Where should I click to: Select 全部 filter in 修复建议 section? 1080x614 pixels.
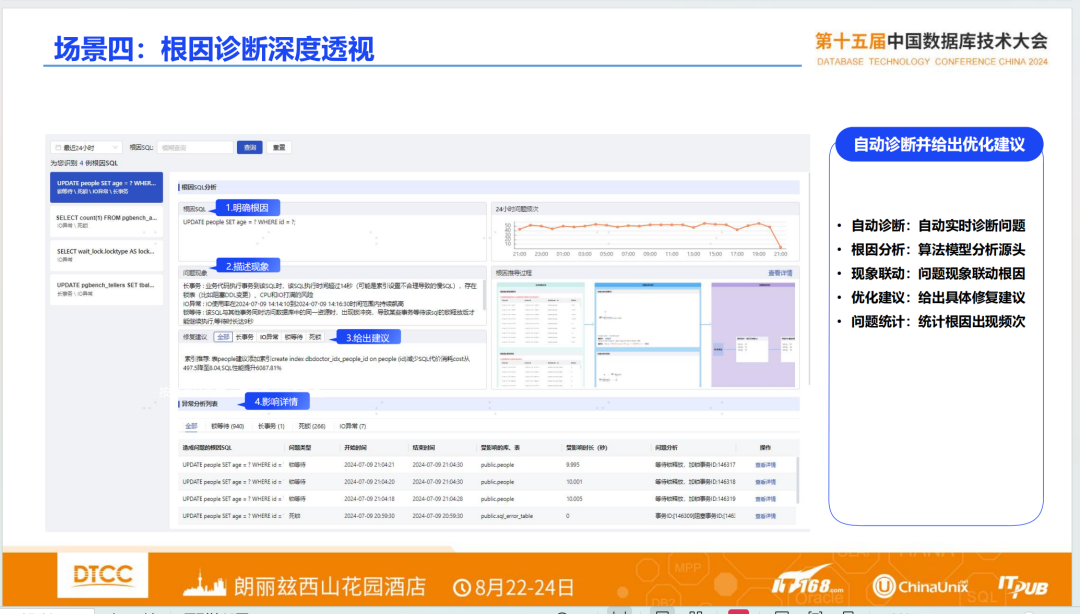pyautogui.click(x=222, y=337)
